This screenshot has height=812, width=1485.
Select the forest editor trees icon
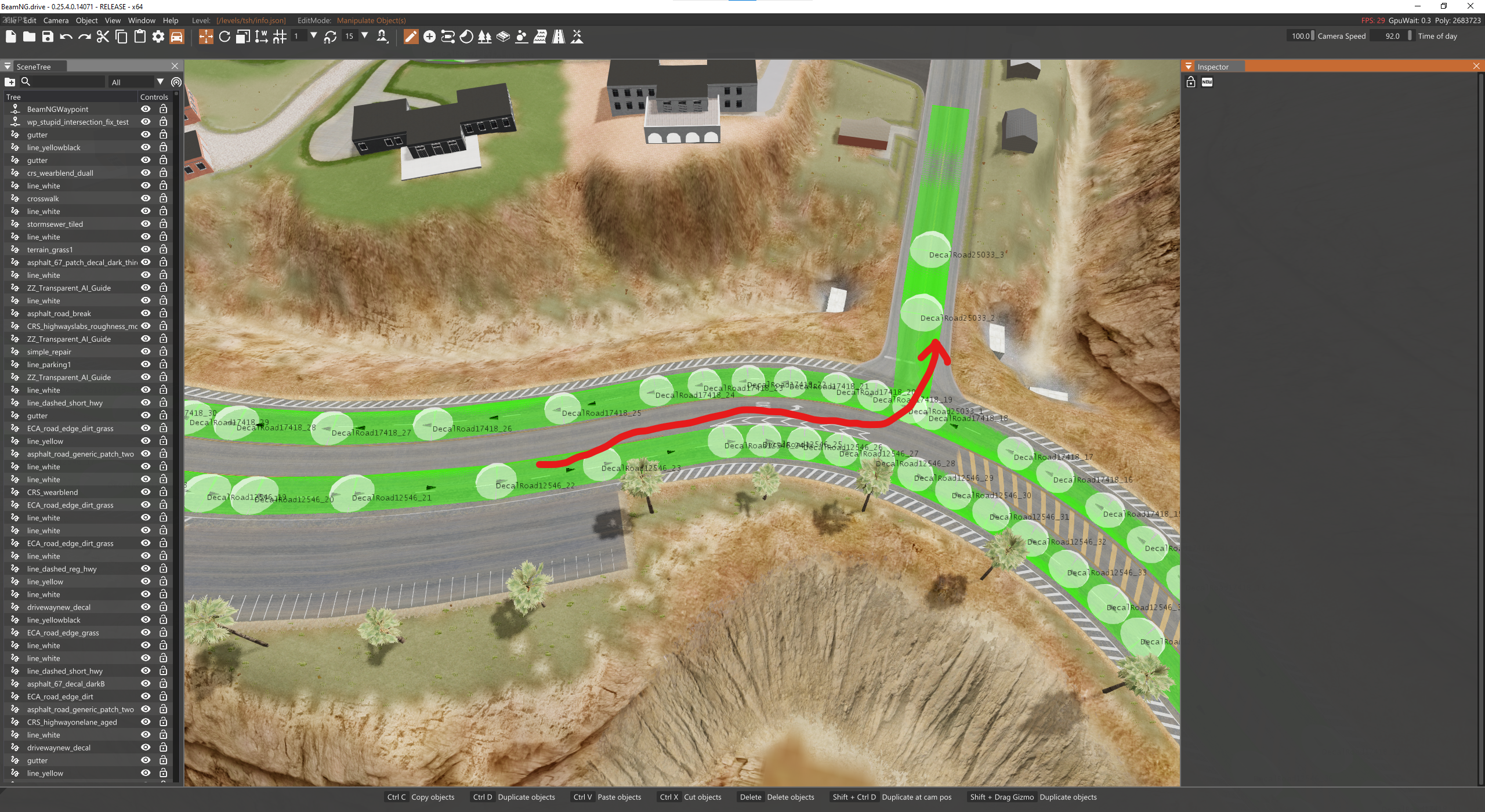[484, 37]
